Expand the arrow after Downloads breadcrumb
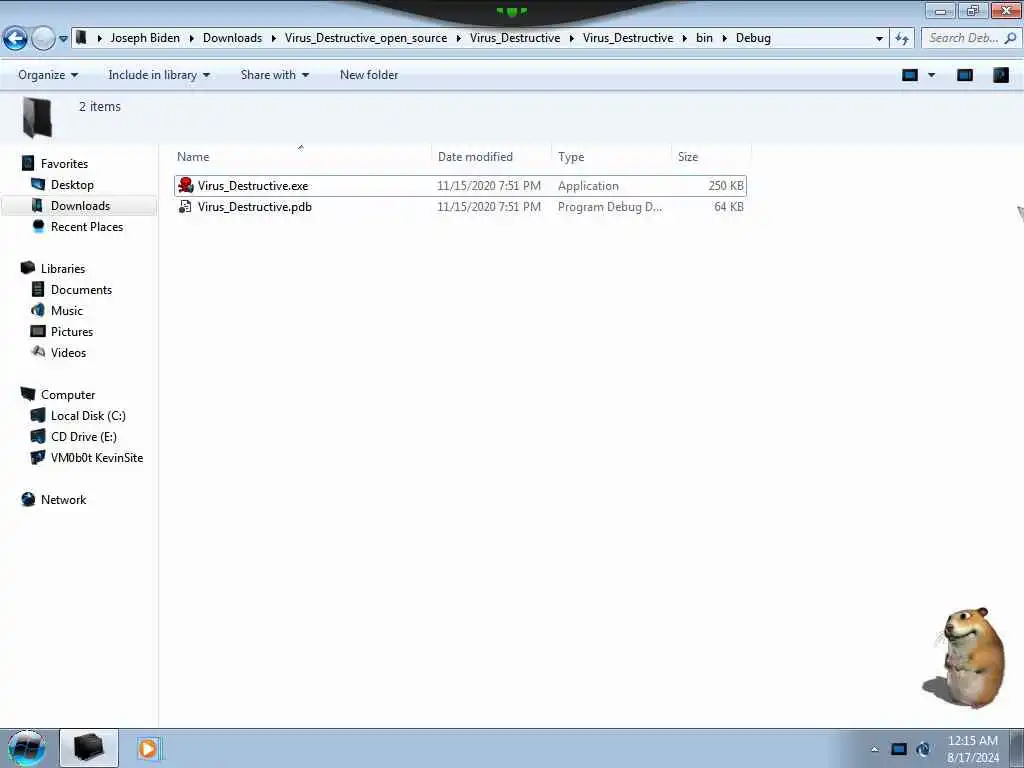This screenshot has height=768, width=1024. pos(273,39)
